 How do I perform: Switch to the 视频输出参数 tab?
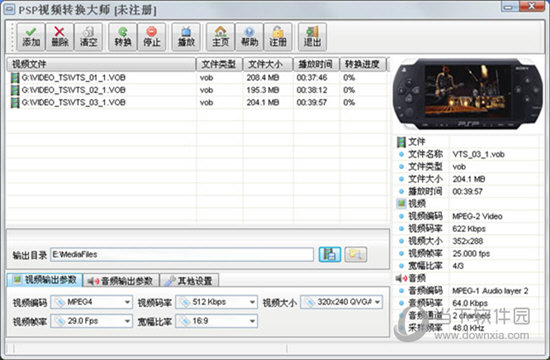45,280
